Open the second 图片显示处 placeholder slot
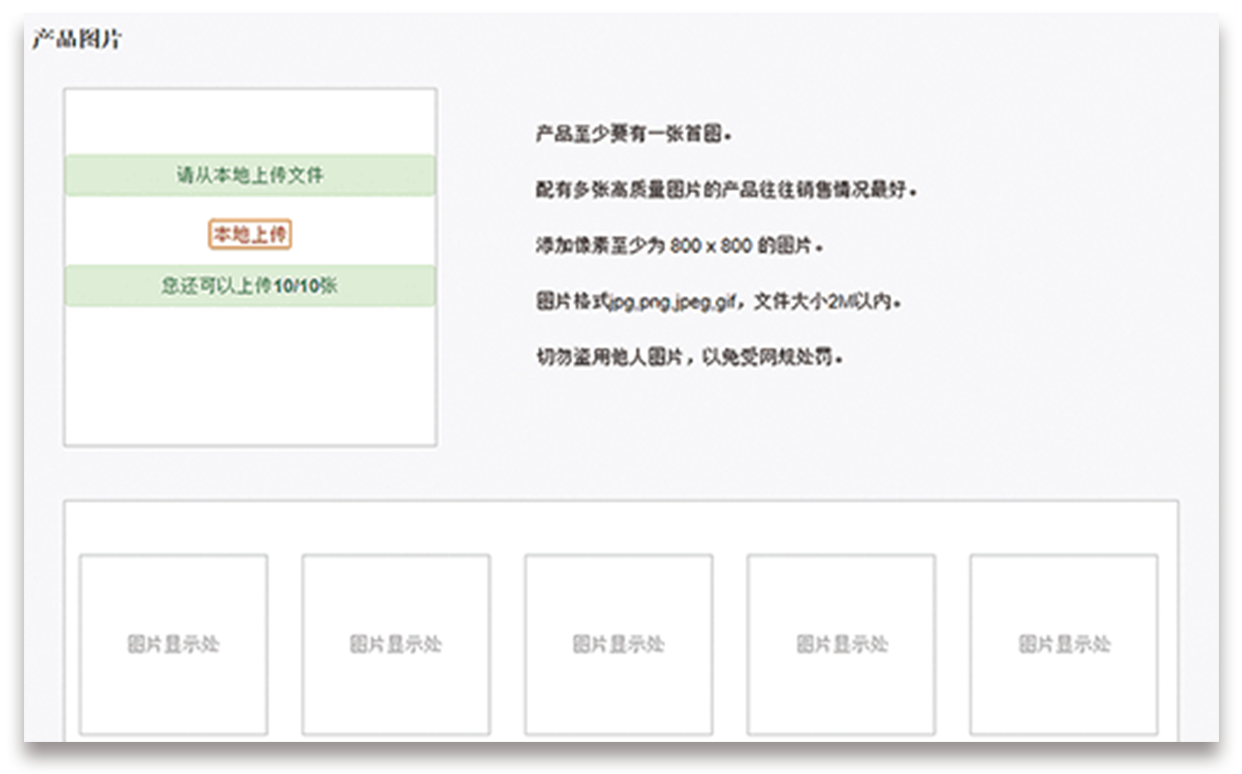The image size is (1242, 774). tap(396, 645)
